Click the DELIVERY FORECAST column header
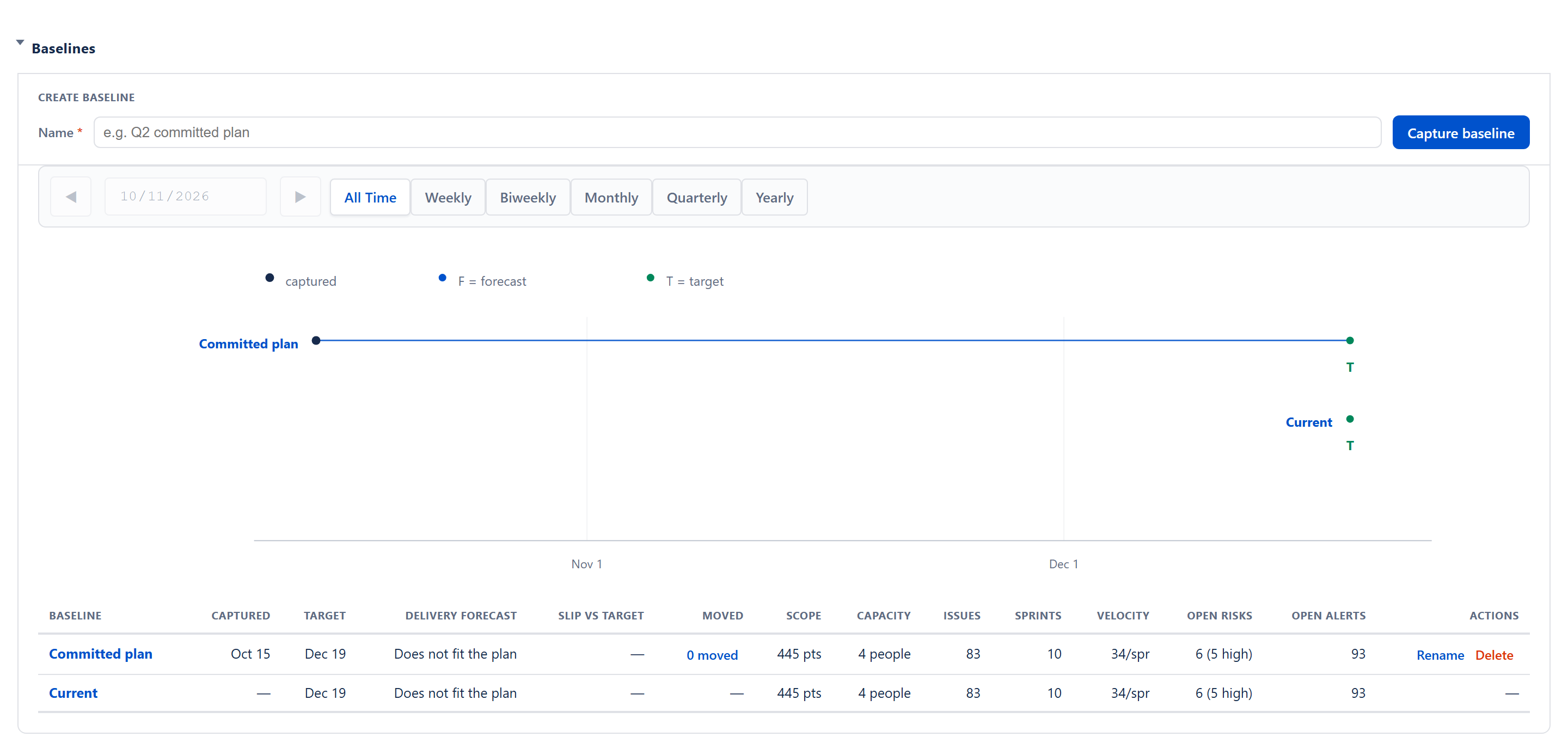1568x749 pixels. pyautogui.click(x=461, y=616)
